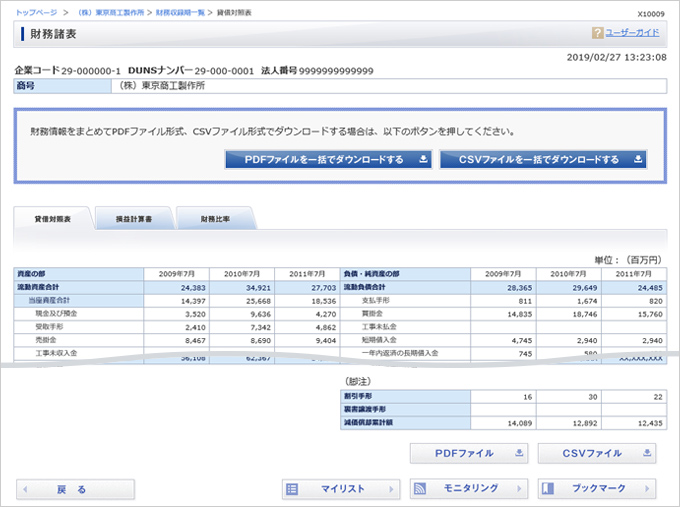The image size is (680, 507).
Task: Click download icon on bulk PDF button
Action: point(423,159)
